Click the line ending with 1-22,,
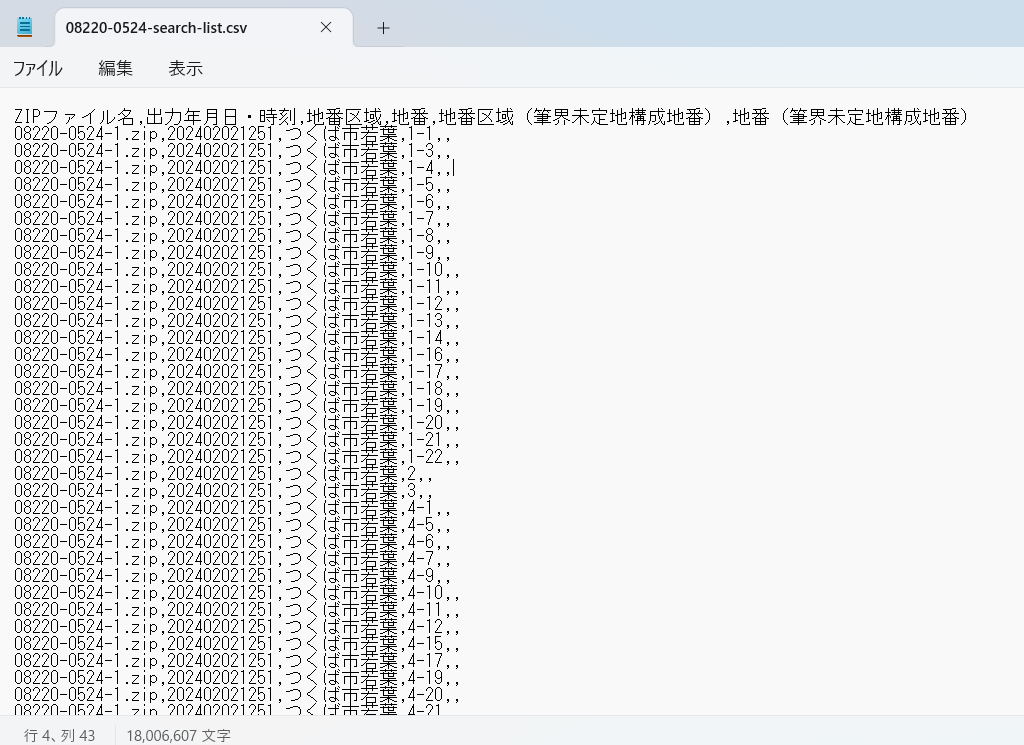Image resolution: width=1024 pixels, height=745 pixels. tap(237, 456)
